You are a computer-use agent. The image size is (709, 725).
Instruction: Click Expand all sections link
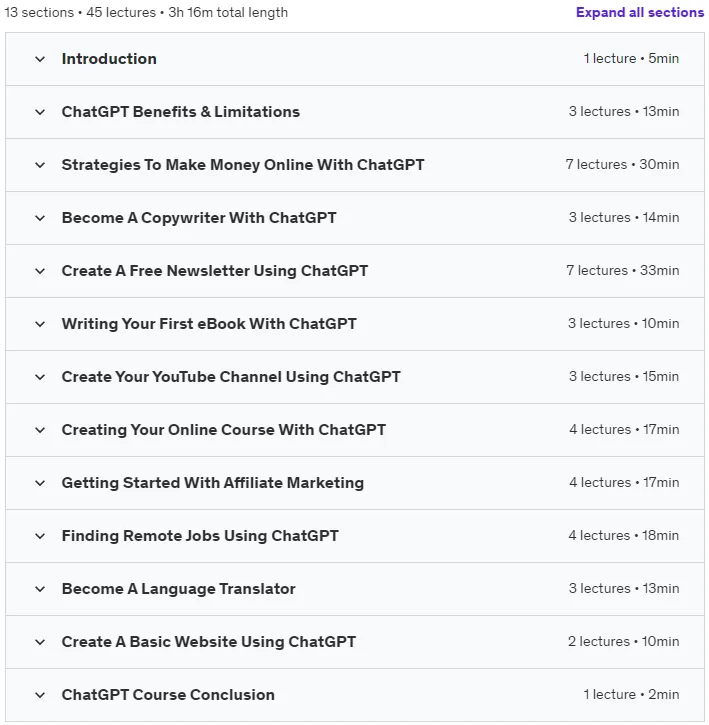click(640, 12)
